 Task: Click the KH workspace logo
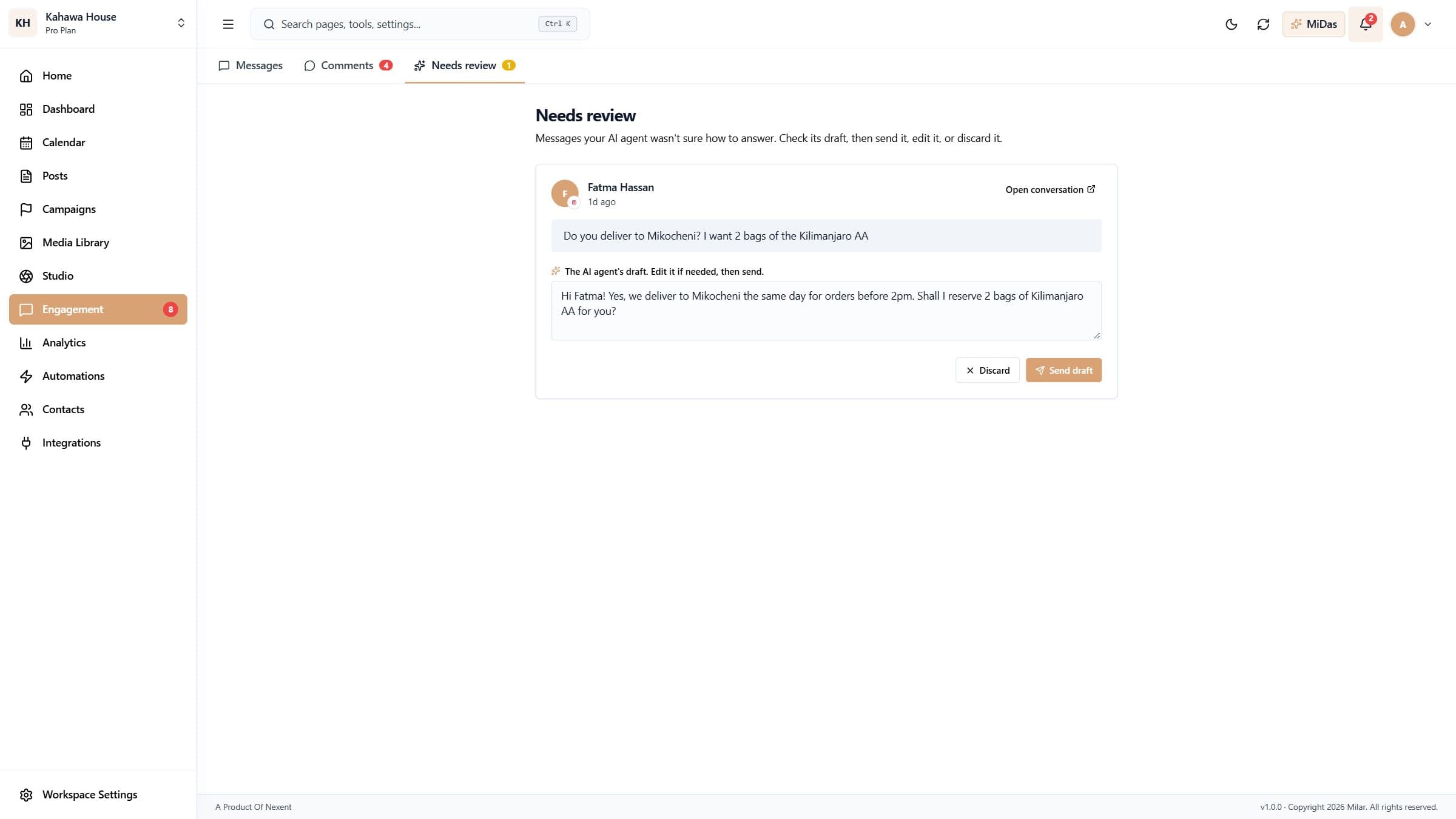(x=23, y=23)
